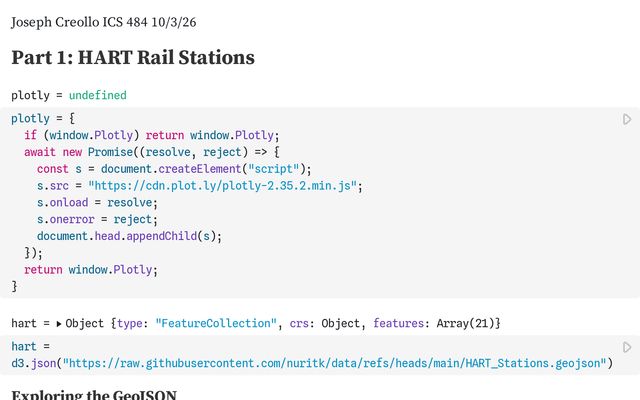
Task: Click the 'Exploring the GeoJSON' heading
Action: coord(94,395)
